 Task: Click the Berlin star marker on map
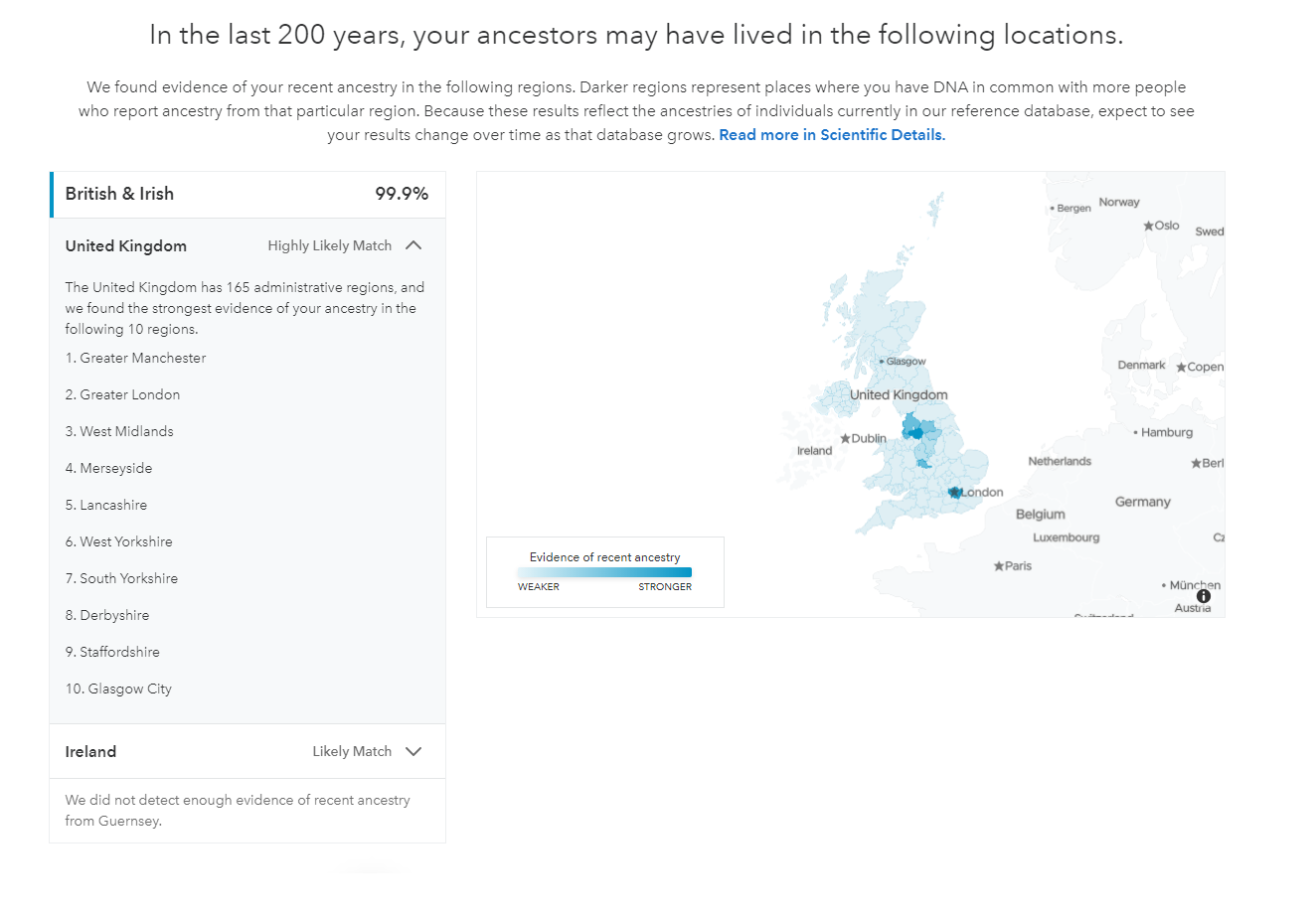tap(1196, 464)
